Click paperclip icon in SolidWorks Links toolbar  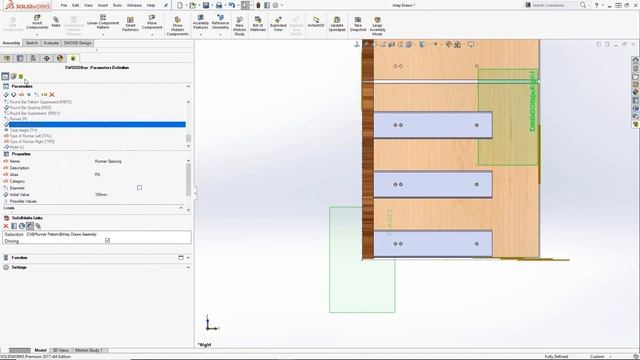pyautogui.click(x=38, y=226)
